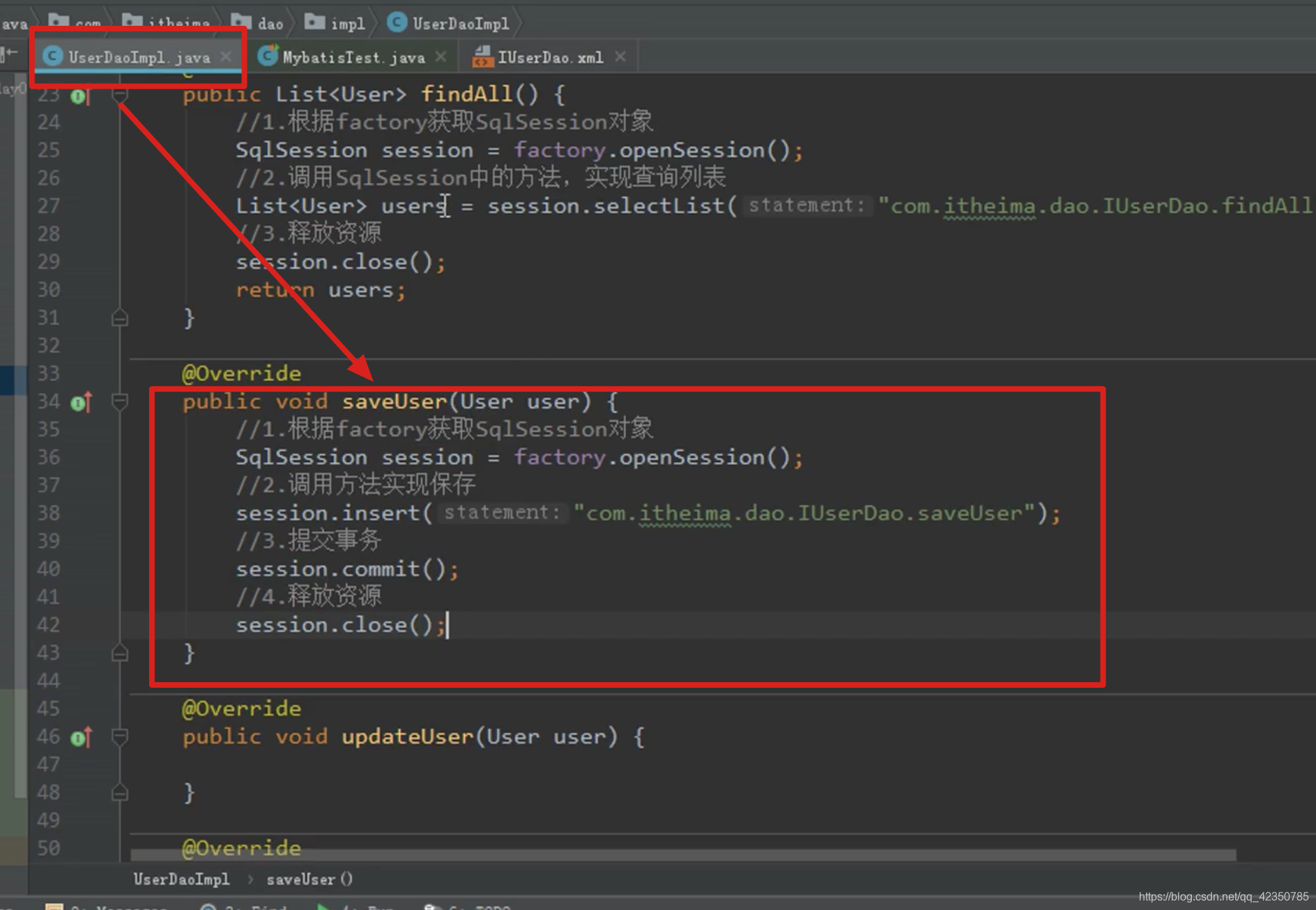Click the UserDaoImpl item in bottom breadcrumb
This screenshot has height=910, width=1316.
pyautogui.click(x=181, y=879)
